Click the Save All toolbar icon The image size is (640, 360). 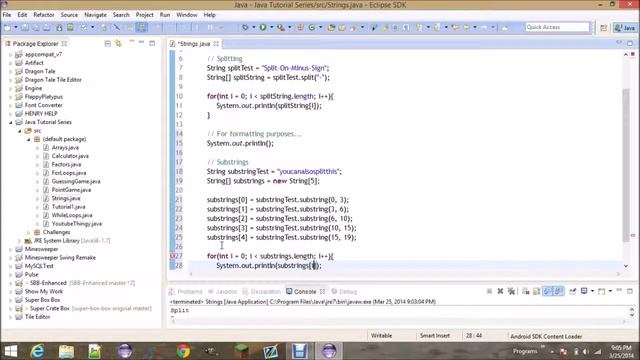pos(36,27)
